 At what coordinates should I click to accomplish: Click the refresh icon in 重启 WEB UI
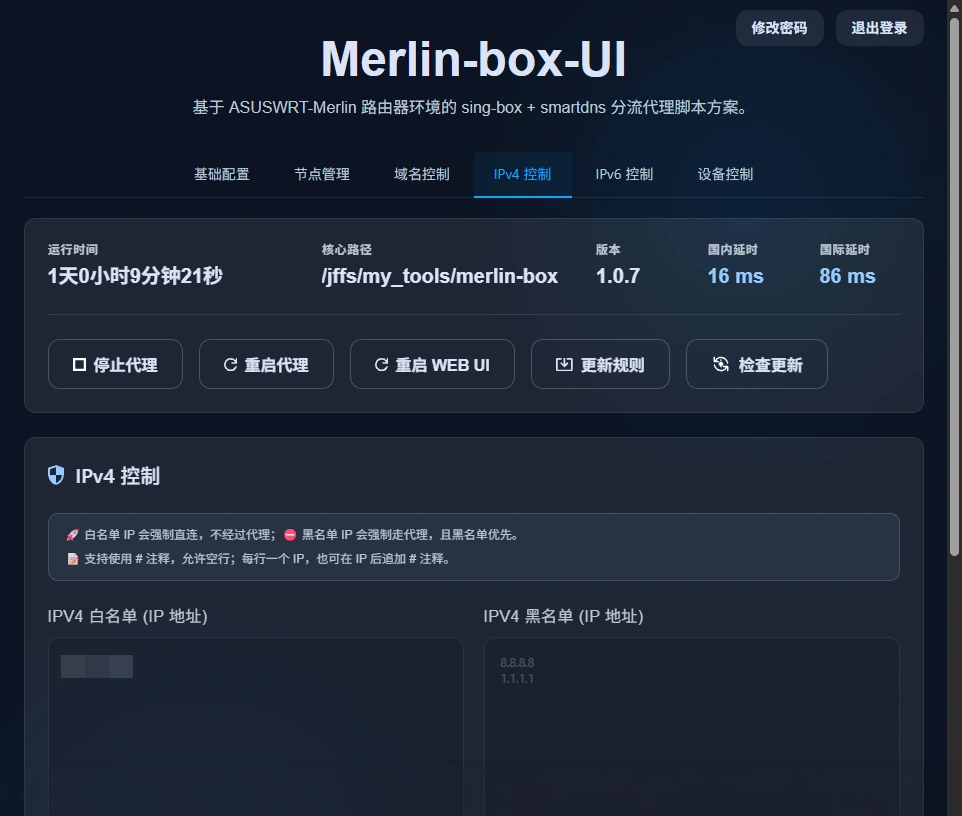tap(381, 365)
